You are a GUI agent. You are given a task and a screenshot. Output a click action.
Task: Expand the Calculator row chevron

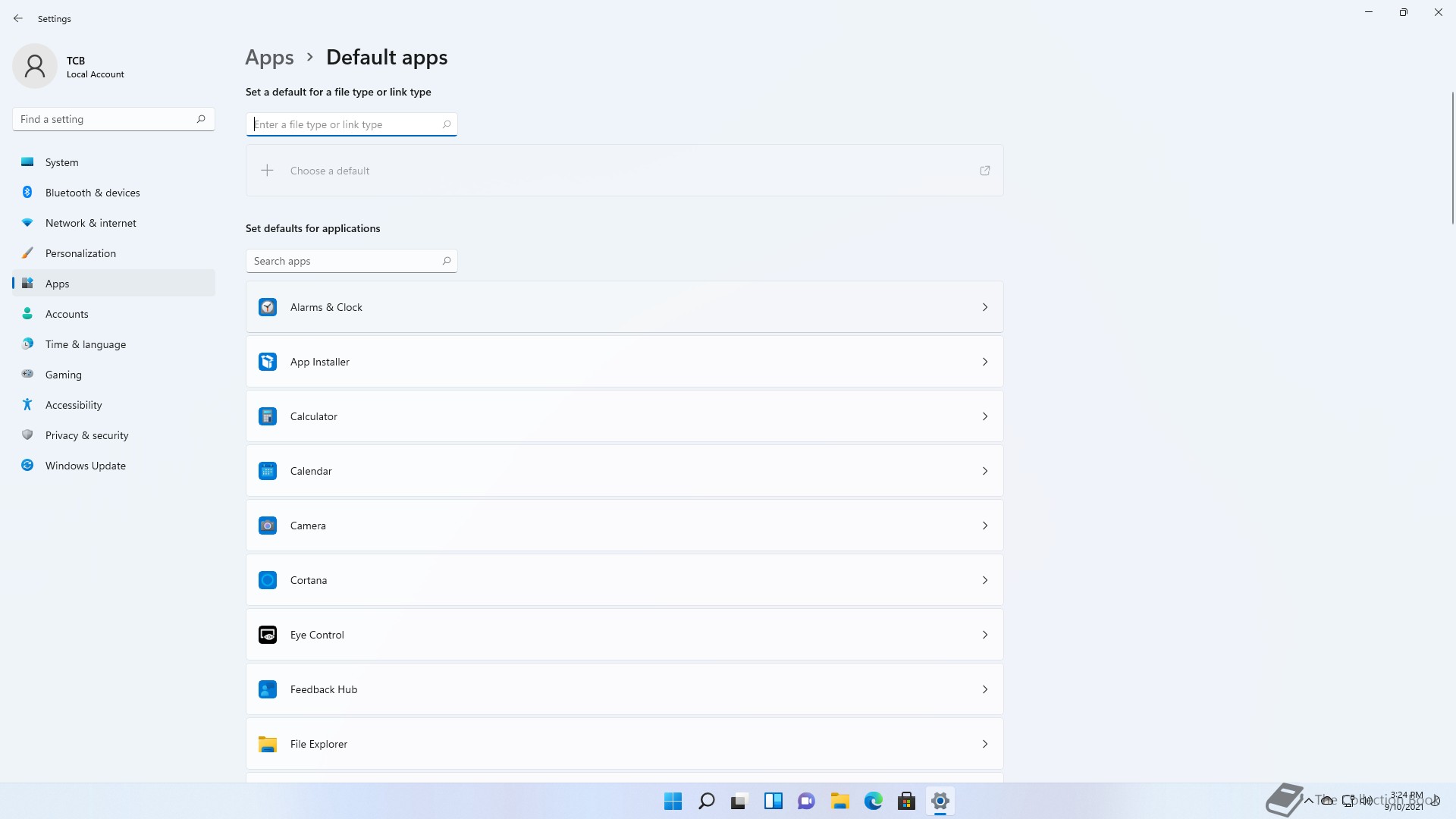985,416
